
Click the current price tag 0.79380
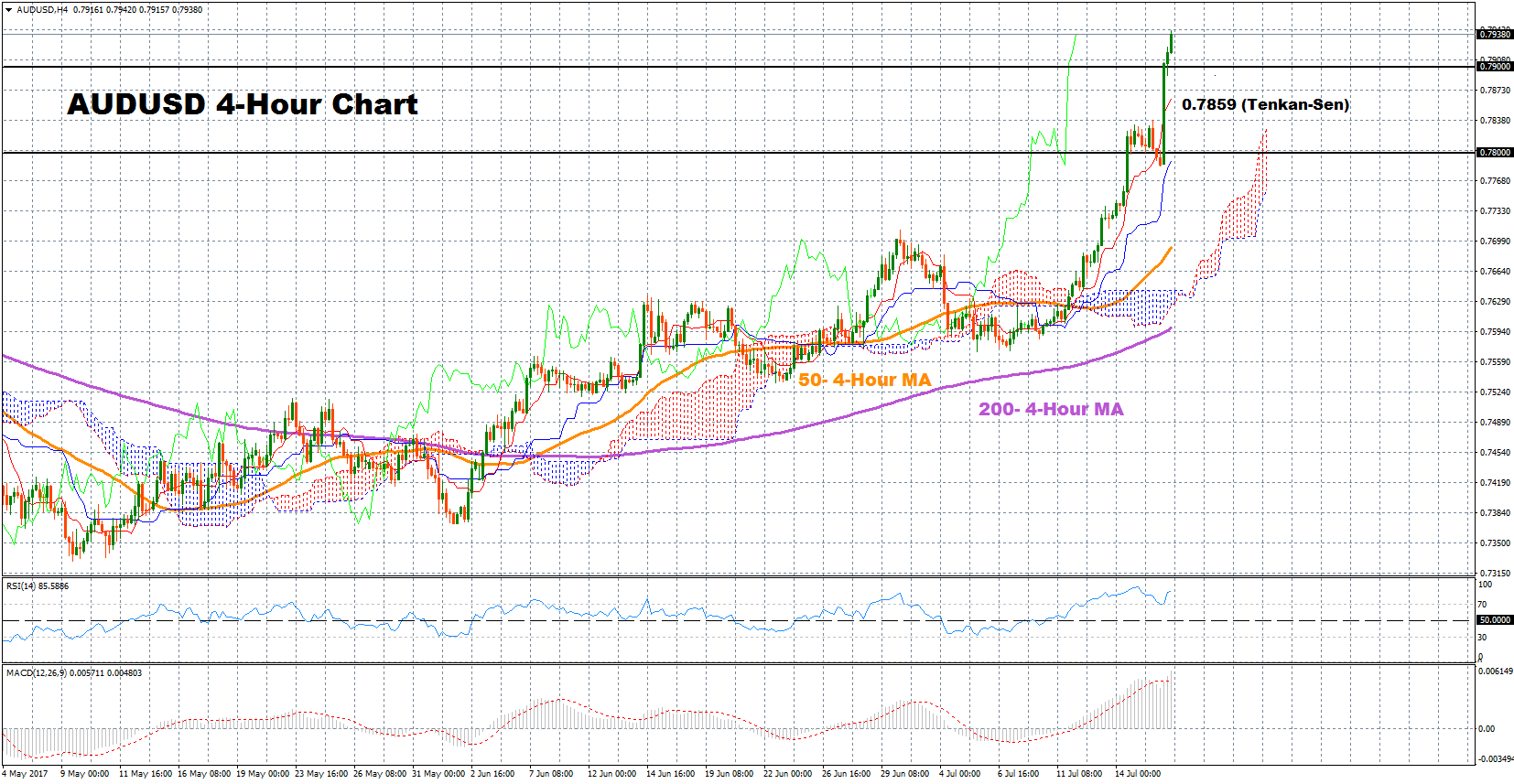click(x=1495, y=35)
